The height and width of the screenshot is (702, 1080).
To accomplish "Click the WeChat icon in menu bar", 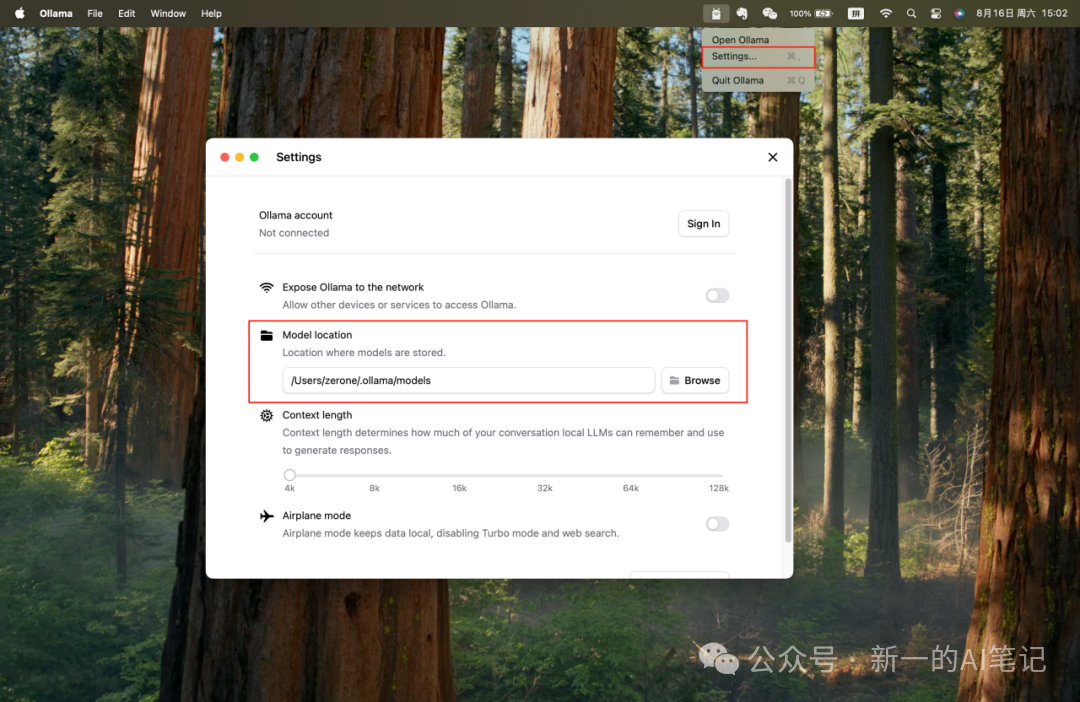I will (769, 13).
